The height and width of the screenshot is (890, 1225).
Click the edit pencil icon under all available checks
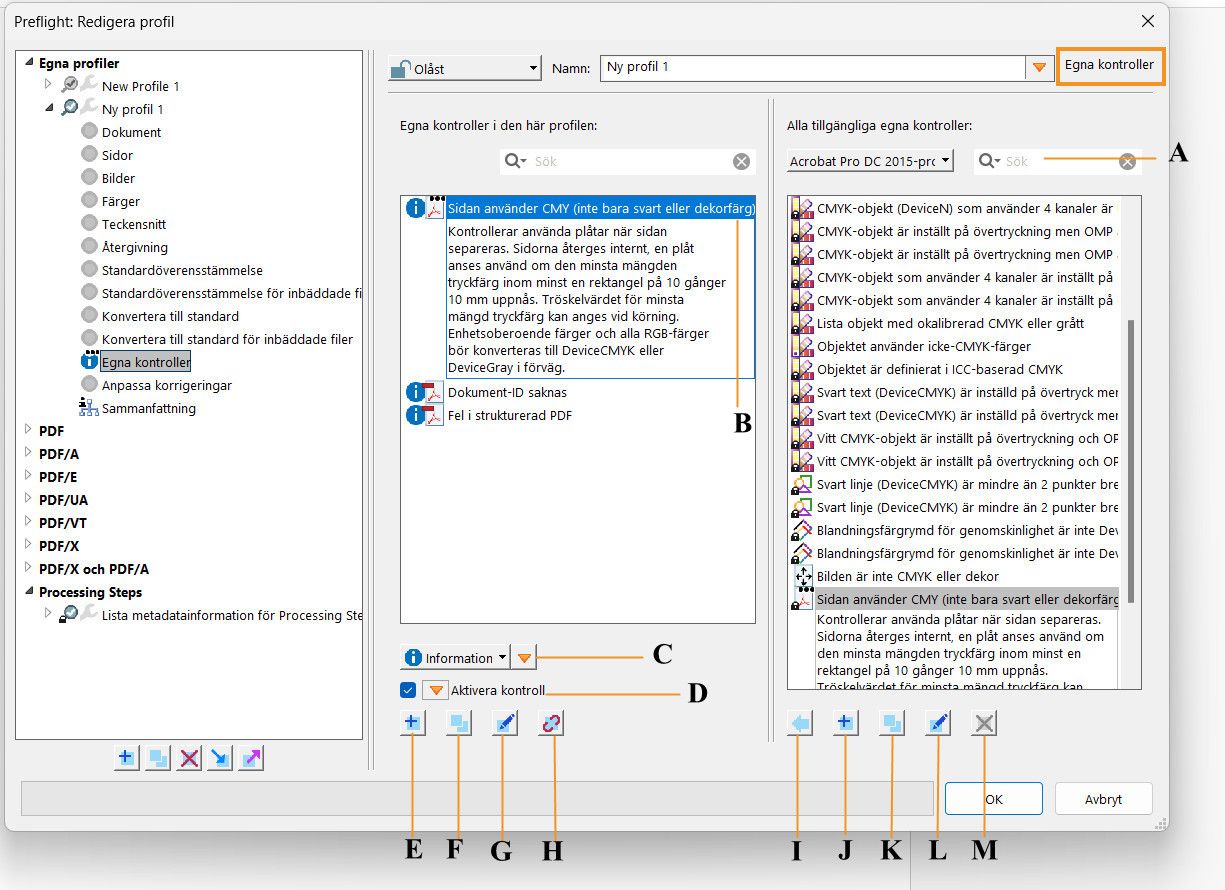937,723
